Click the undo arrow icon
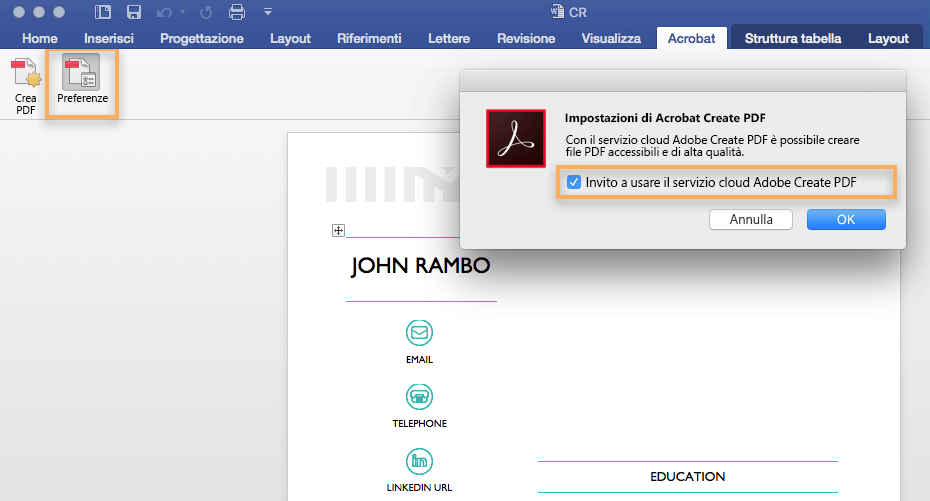This screenshot has width=930, height=501. (164, 12)
